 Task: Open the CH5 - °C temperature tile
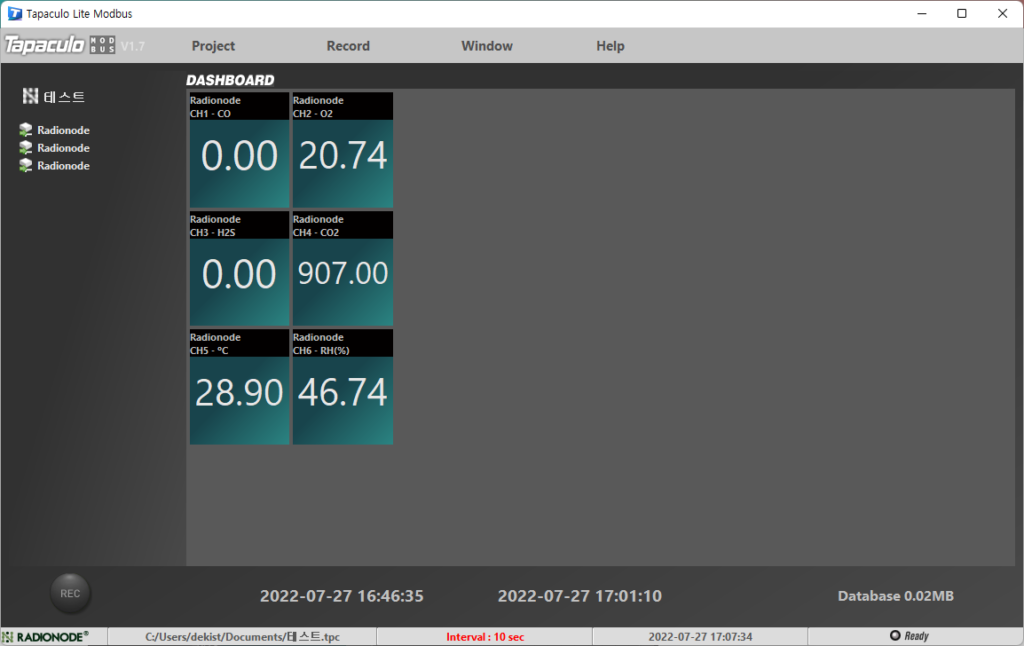pos(239,387)
